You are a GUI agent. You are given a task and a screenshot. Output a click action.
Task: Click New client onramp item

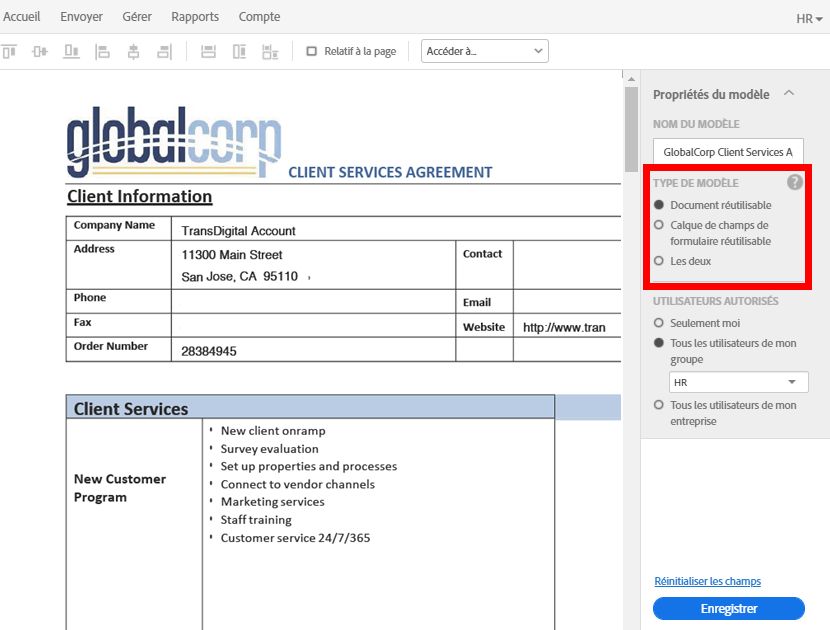[273, 431]
